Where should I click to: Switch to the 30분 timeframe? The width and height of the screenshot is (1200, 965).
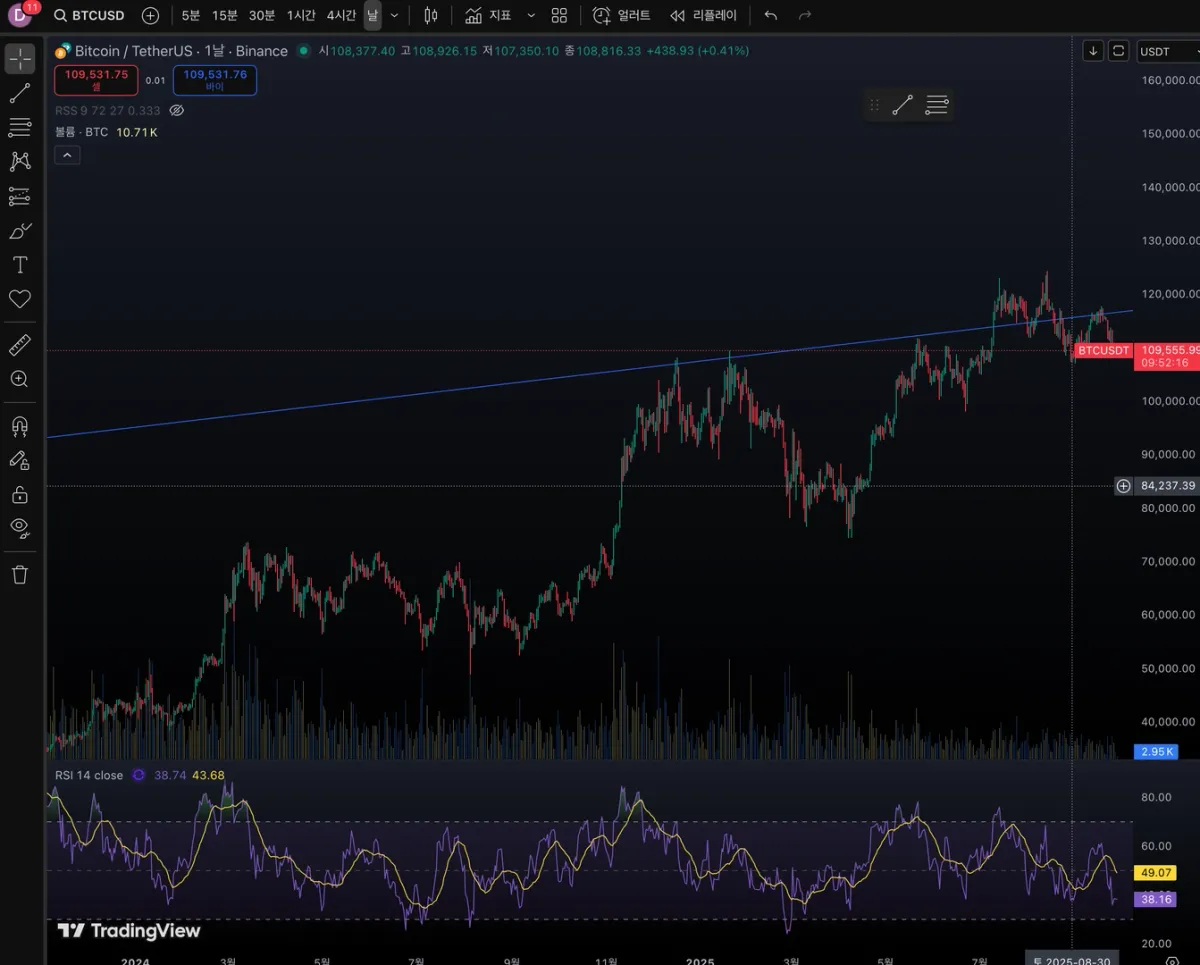click(x=262, y=15)
